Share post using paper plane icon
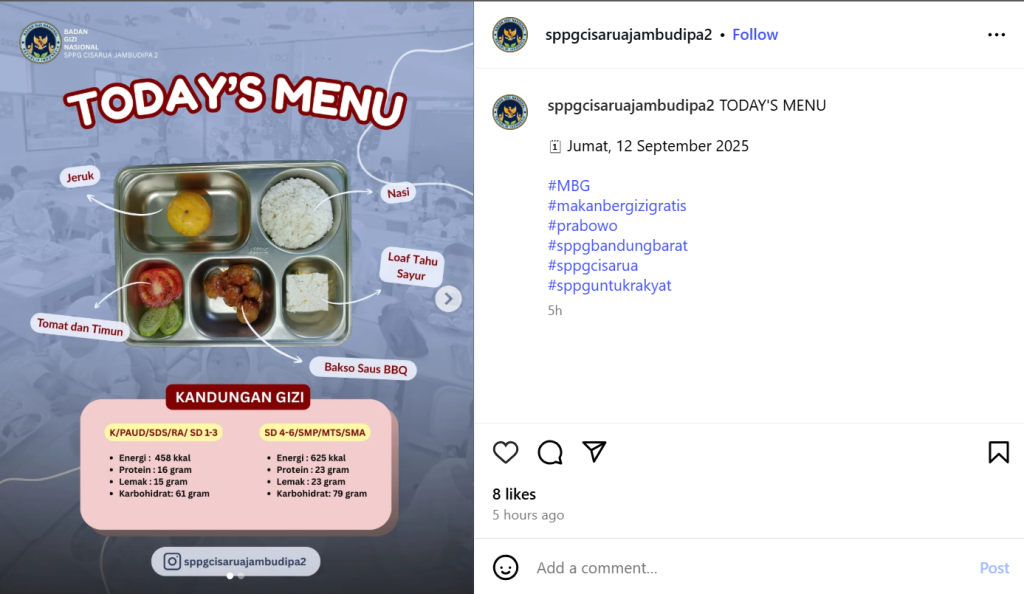Viewport: 1024px width, 594px height. click(x=594, y=452)
